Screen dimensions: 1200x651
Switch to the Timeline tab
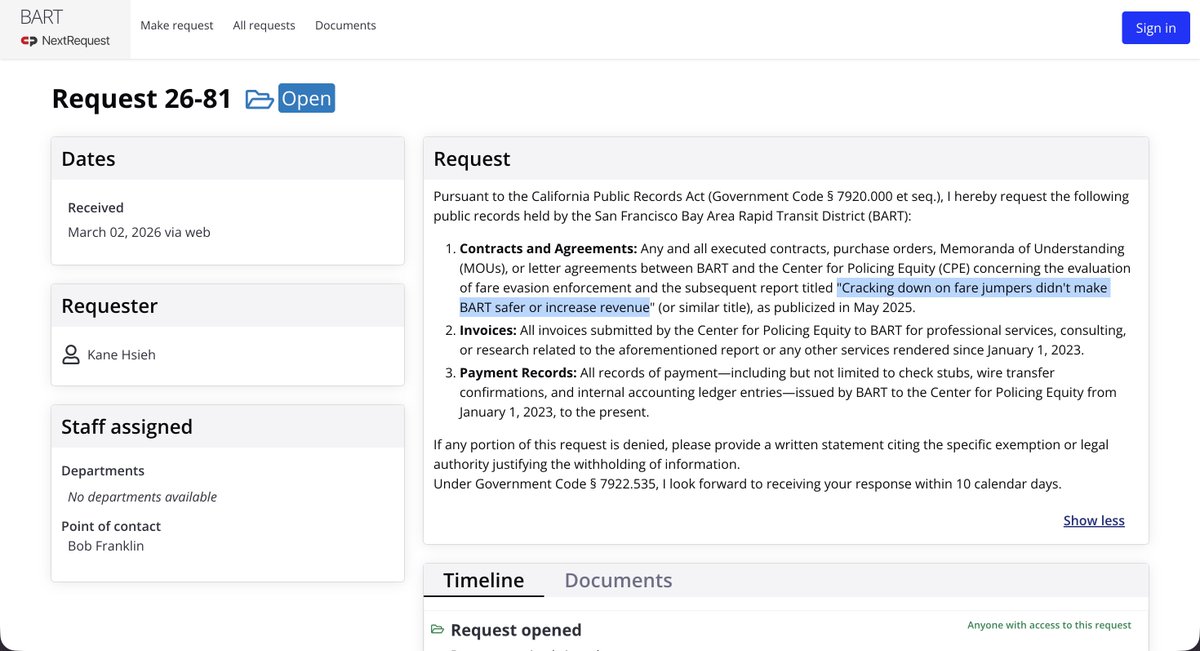tap(483, 580)
